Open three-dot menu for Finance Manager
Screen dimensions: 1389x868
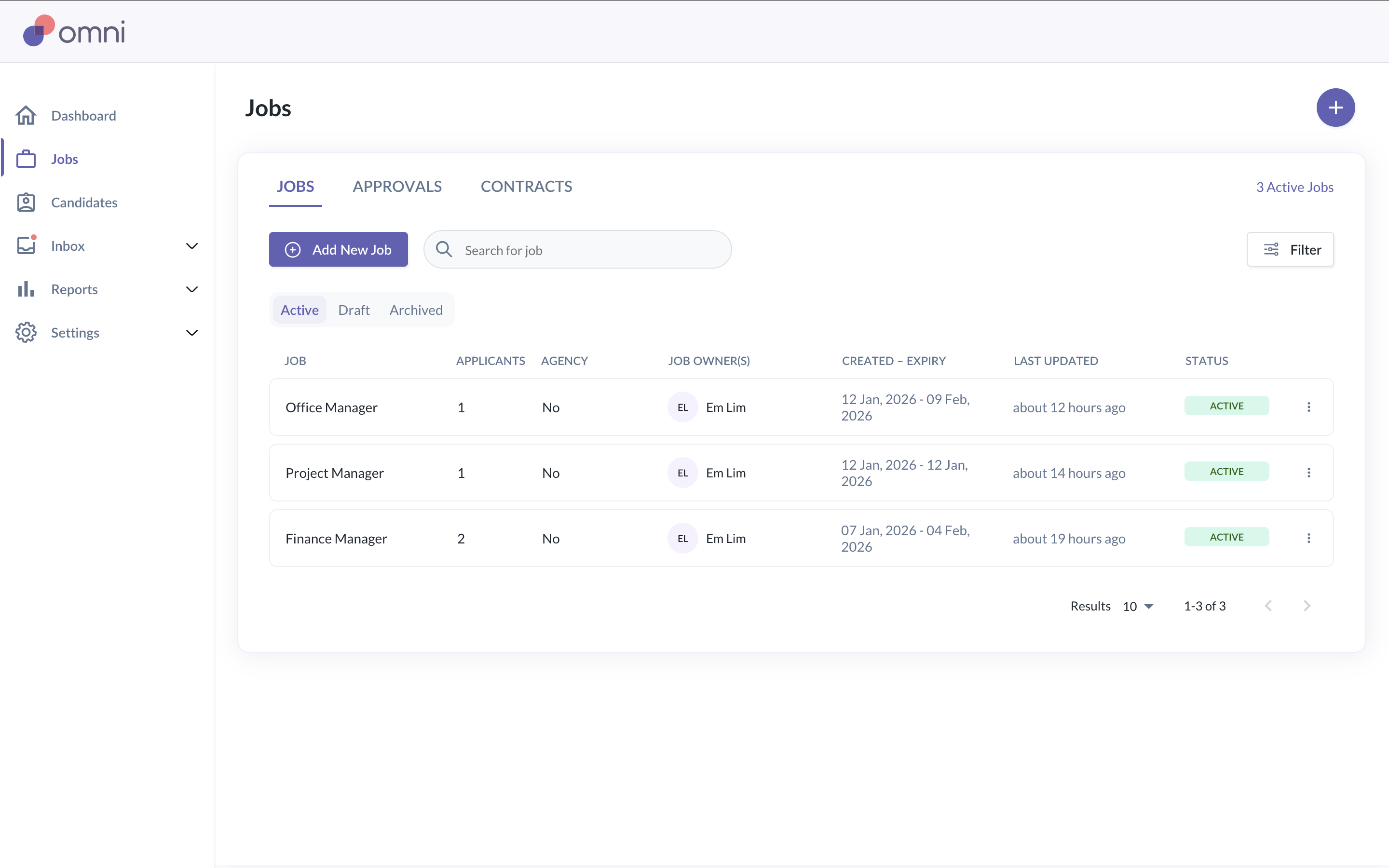coord(1308,538)
